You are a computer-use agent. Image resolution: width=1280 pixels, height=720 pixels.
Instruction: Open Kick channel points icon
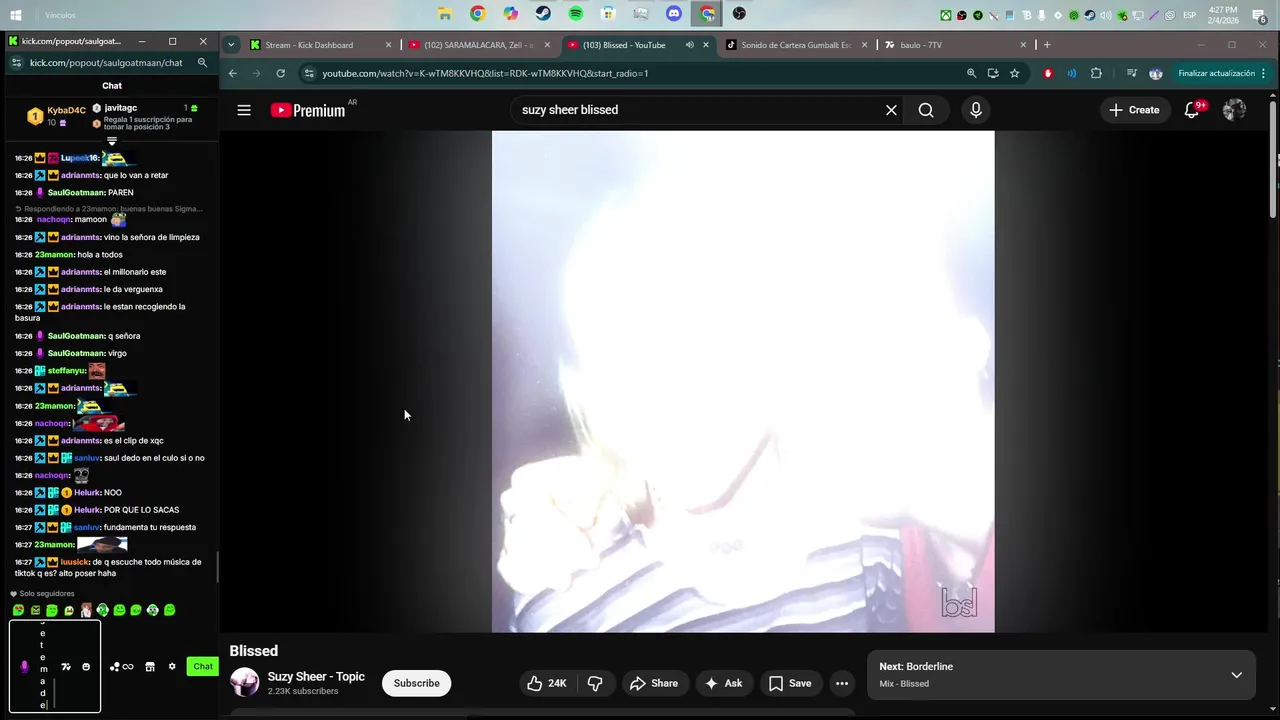121,667
